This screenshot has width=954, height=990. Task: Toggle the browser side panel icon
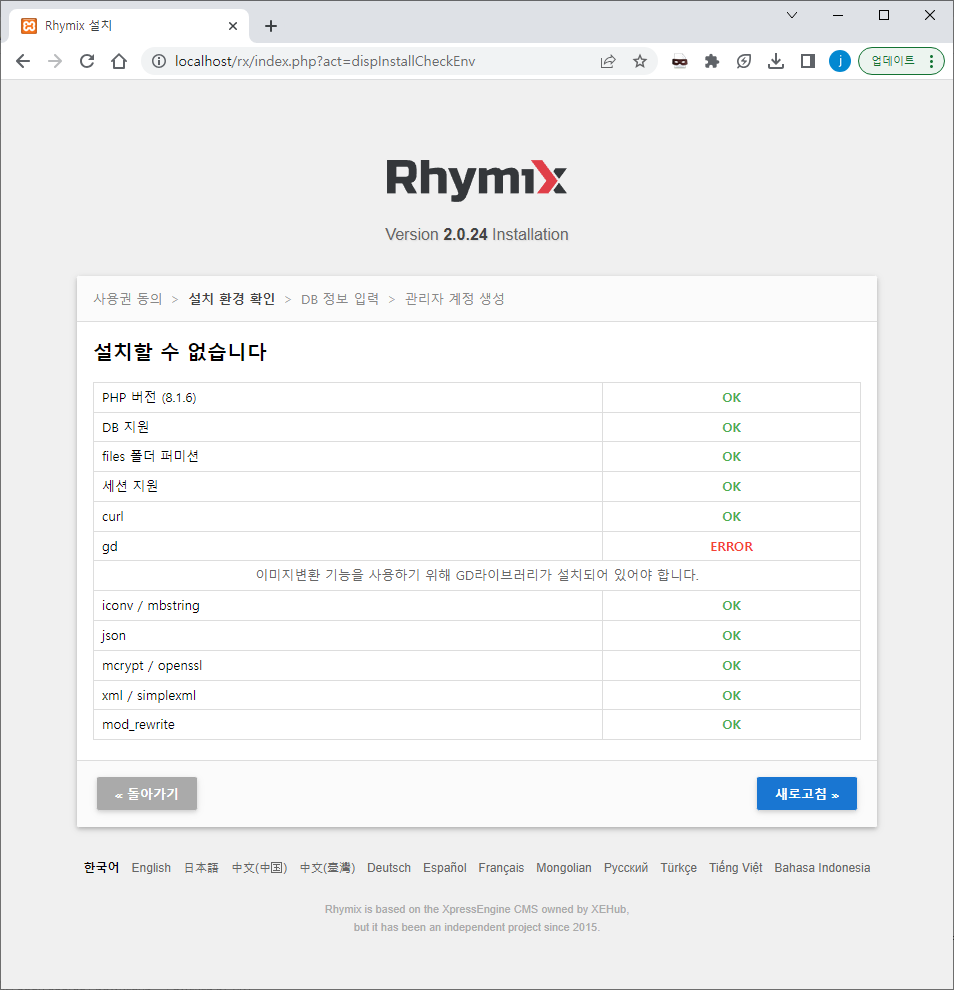point(808,61)
